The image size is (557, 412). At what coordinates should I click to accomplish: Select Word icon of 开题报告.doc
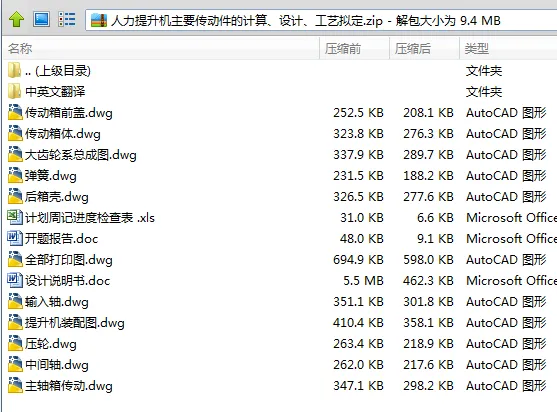point(15,238)
